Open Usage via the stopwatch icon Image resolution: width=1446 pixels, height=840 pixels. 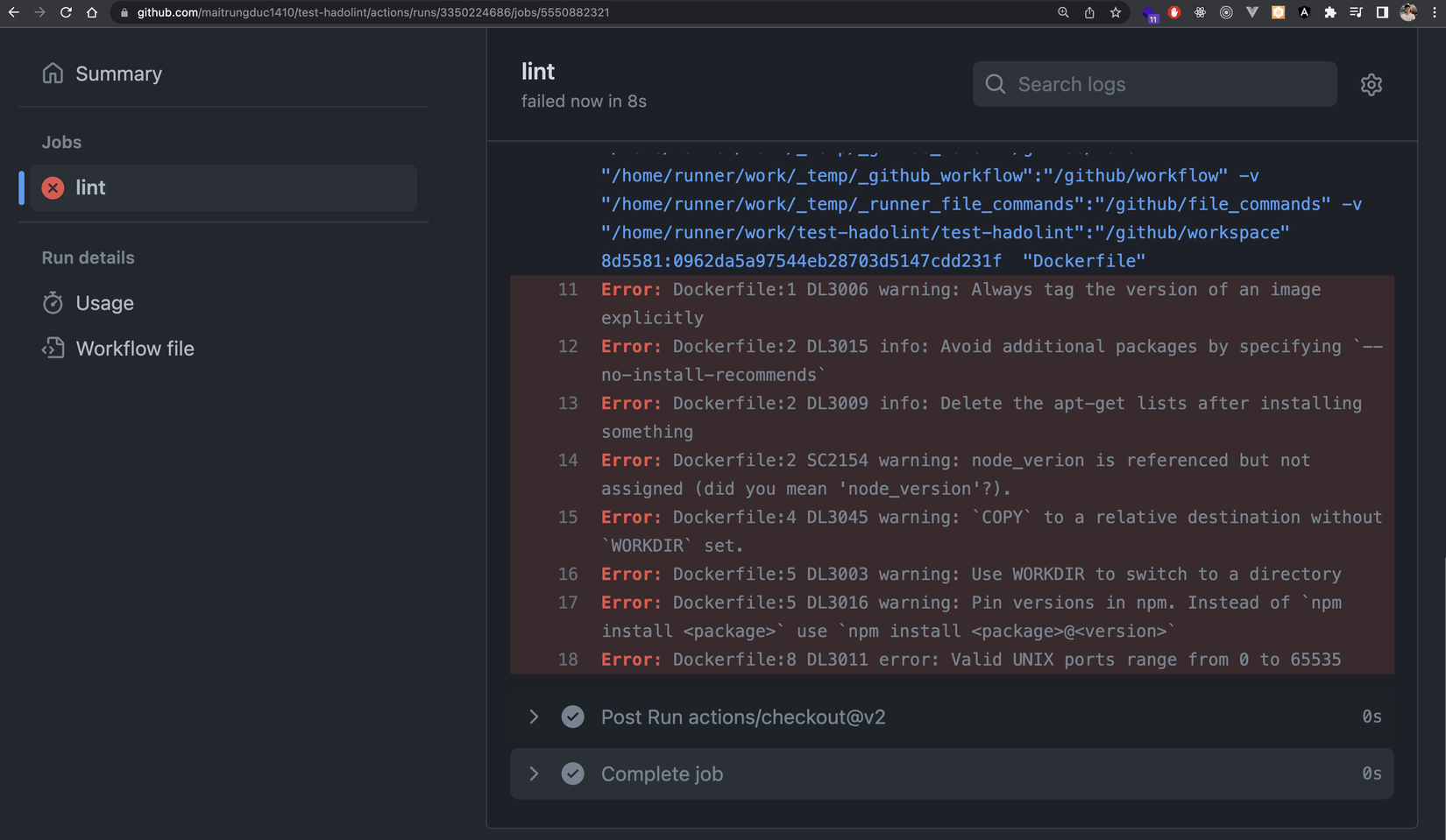(53, 303)
